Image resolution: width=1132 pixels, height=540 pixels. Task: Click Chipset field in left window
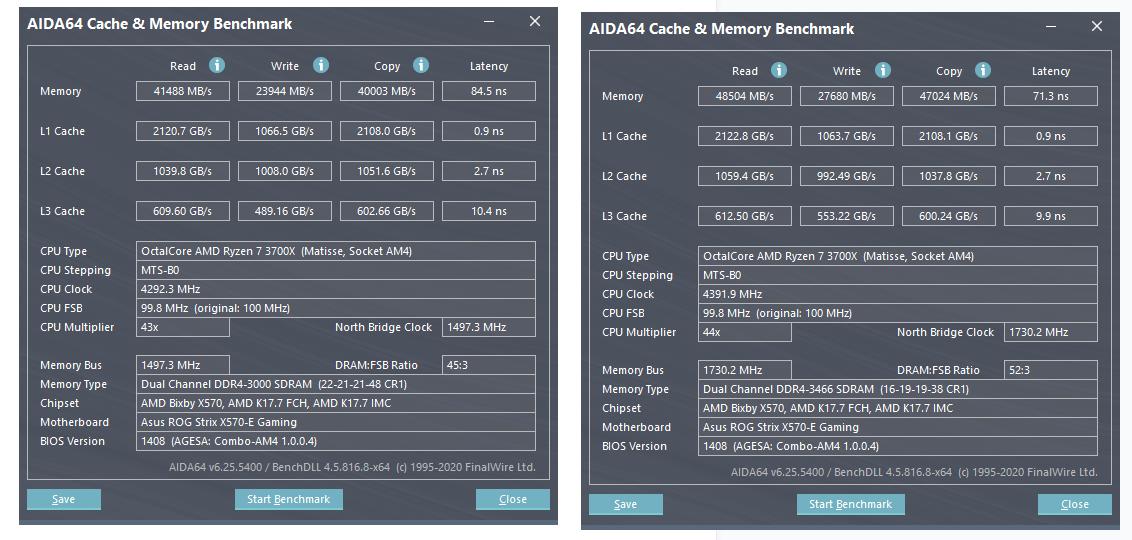click(x=336, y=403)
